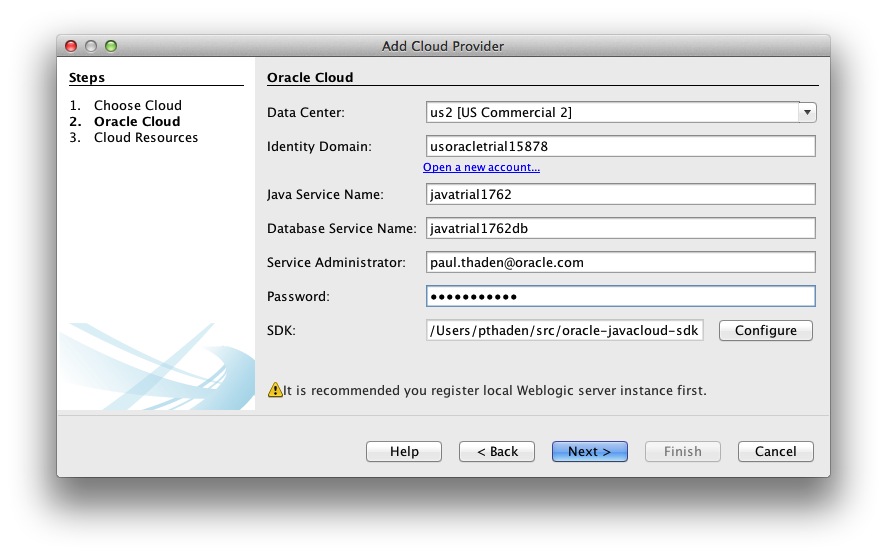Click the 'SDK:' label
The width and height of the screenshot is (887, 556).
(281, 330)
